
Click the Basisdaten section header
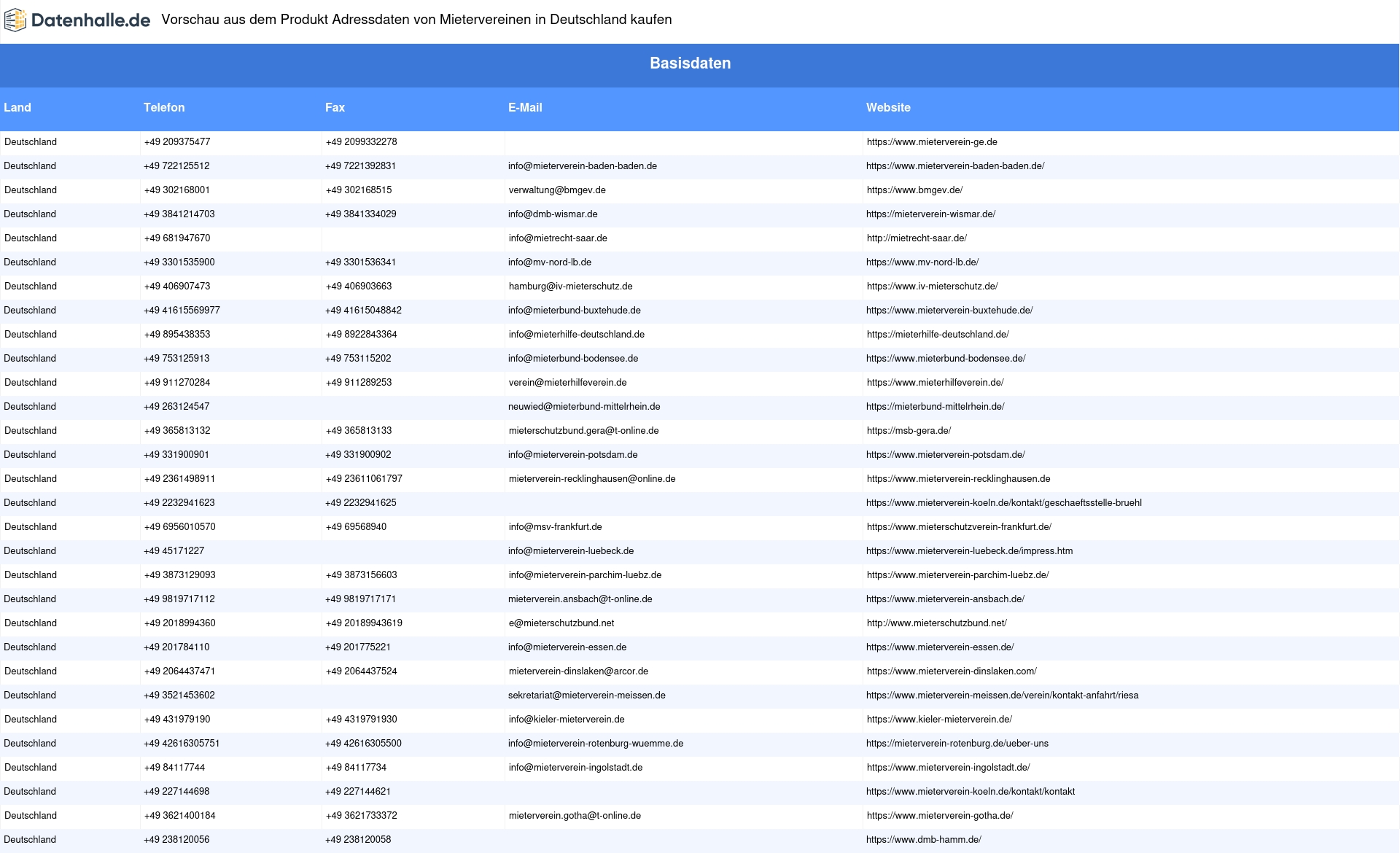690,63
